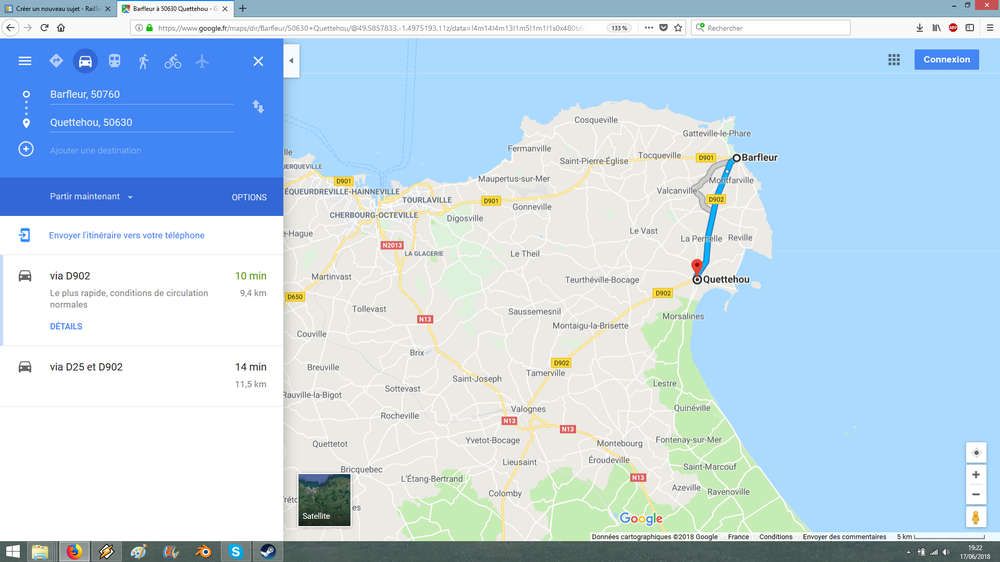This screenshot has width=1000, height=562.
Task: Open the Partir maintenant dropdown
Action: [x=91, y=196]
